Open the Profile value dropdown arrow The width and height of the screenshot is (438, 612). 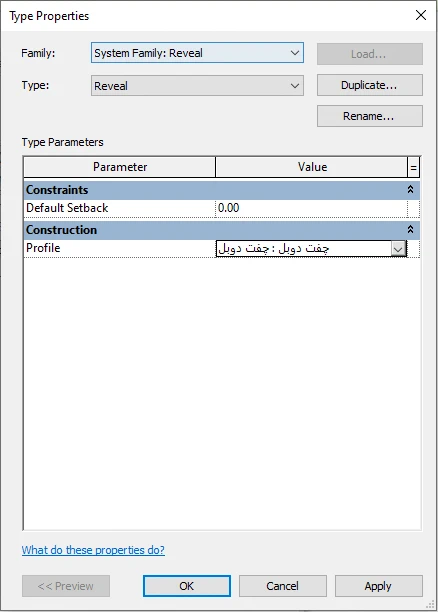398,249
